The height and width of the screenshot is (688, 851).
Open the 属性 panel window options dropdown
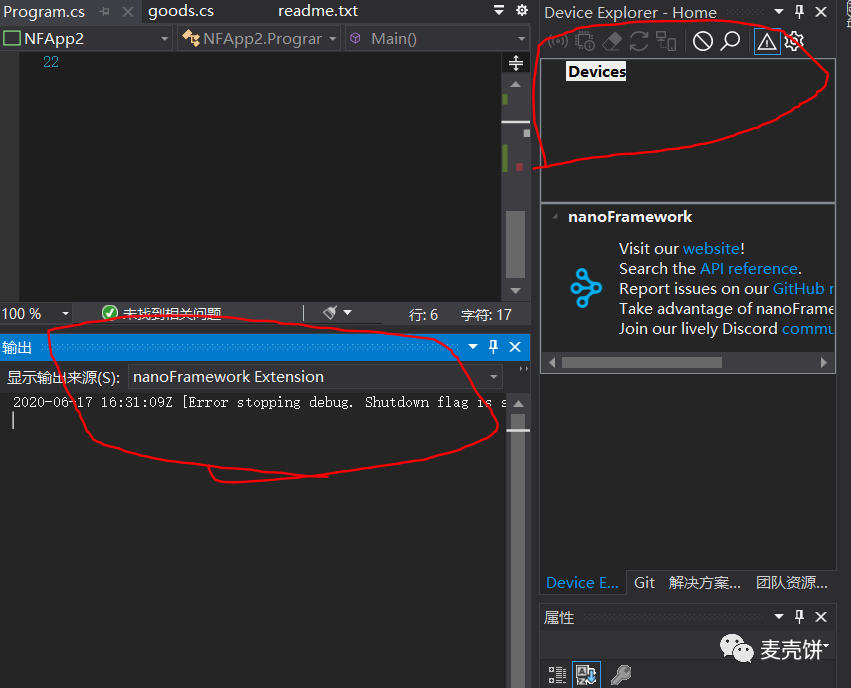[x=779, y=616]
